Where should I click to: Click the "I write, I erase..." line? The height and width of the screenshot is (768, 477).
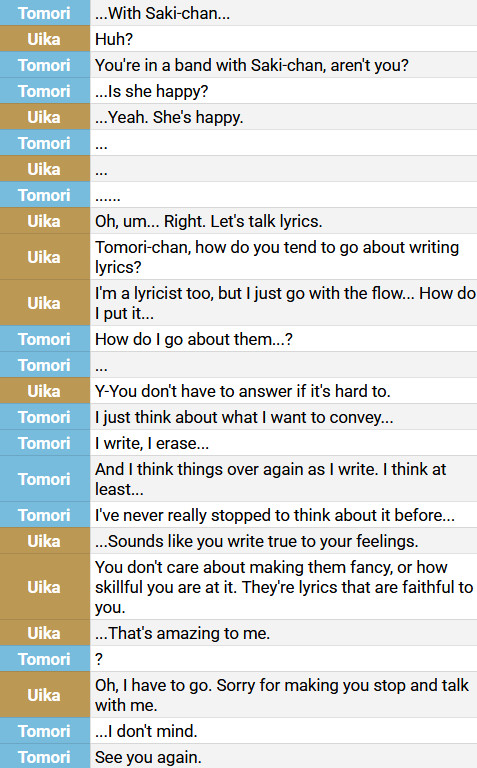coord(152,443)
